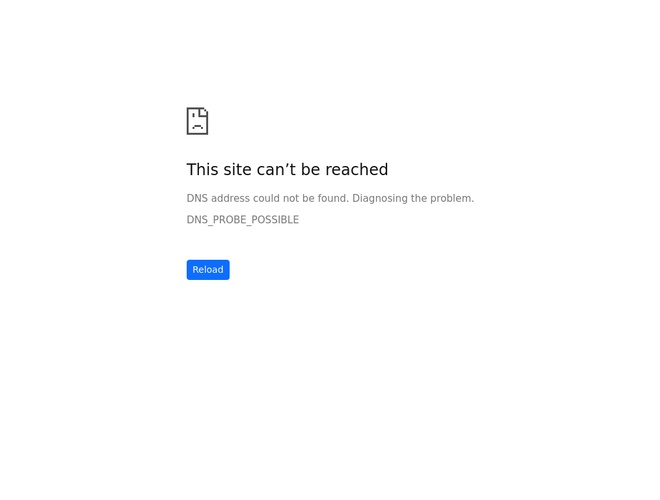Retry loading the page with the blue Reload button

click(208, 270)
